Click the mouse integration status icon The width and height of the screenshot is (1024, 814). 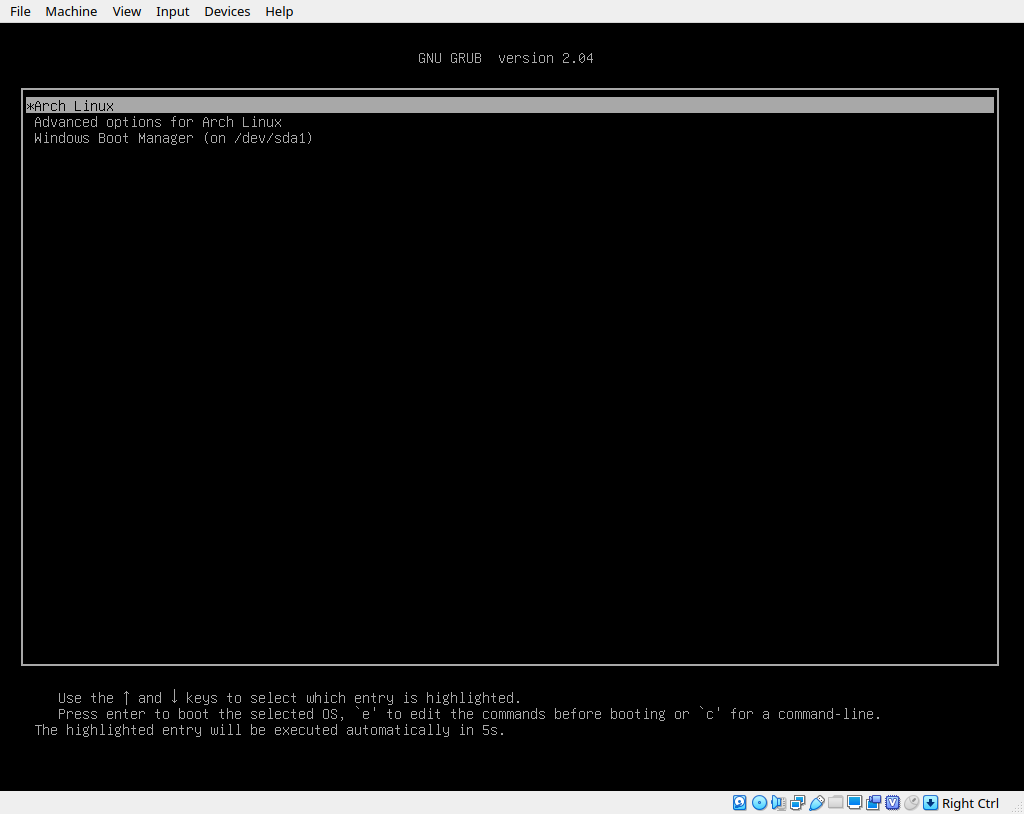point(911,803)
